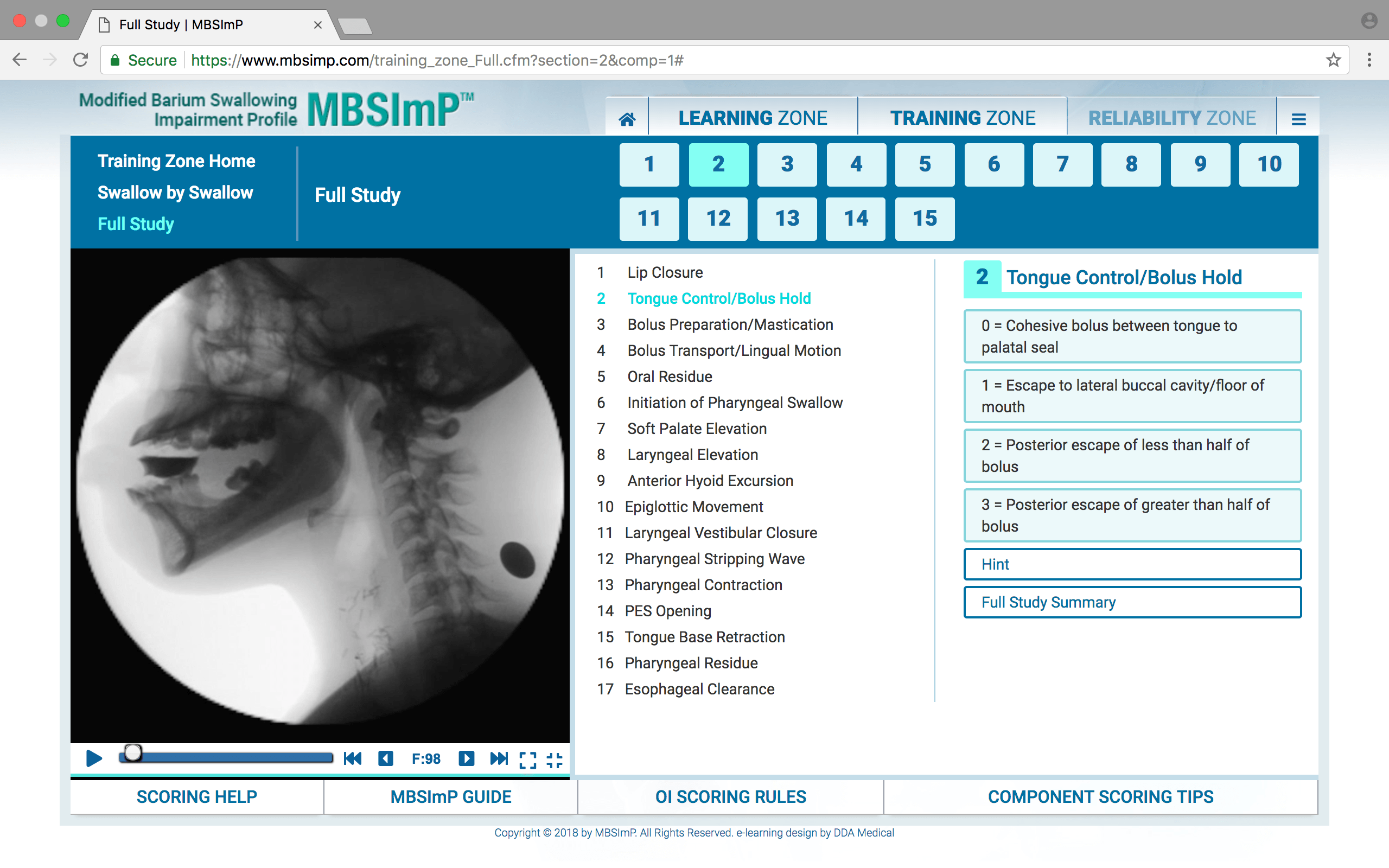Select study number 7
This screenshot has height=868, width=1389.
tap(1062, 165)
